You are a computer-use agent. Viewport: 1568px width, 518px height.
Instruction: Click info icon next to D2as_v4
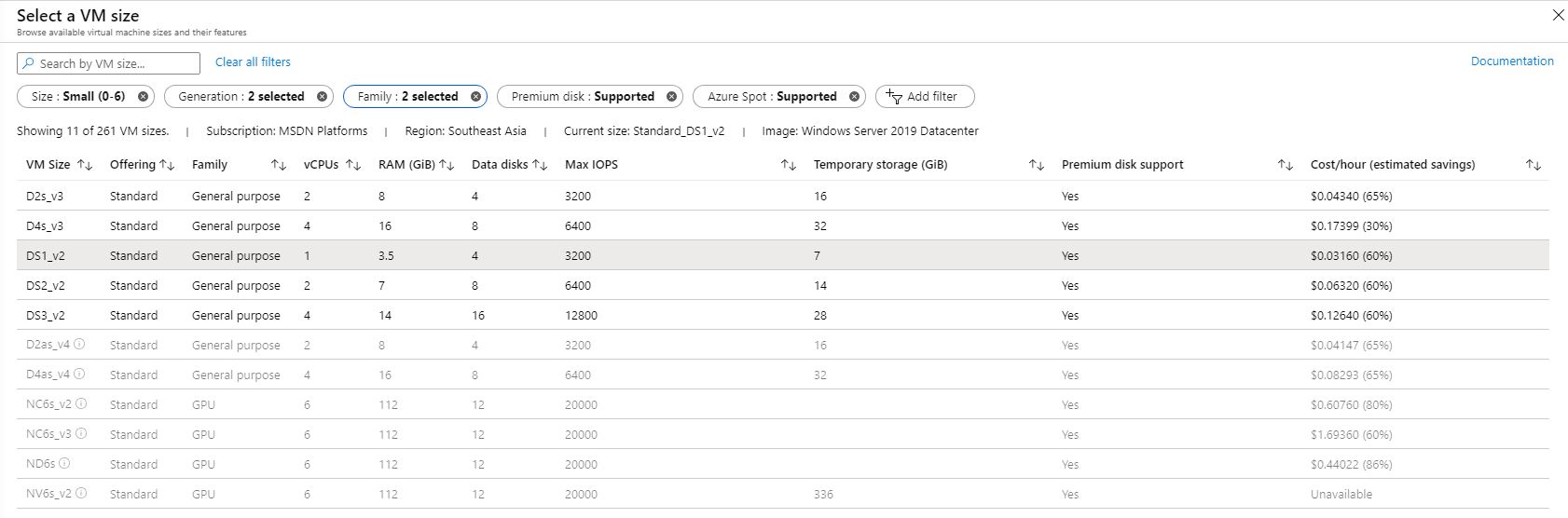[x=79, y=345]
